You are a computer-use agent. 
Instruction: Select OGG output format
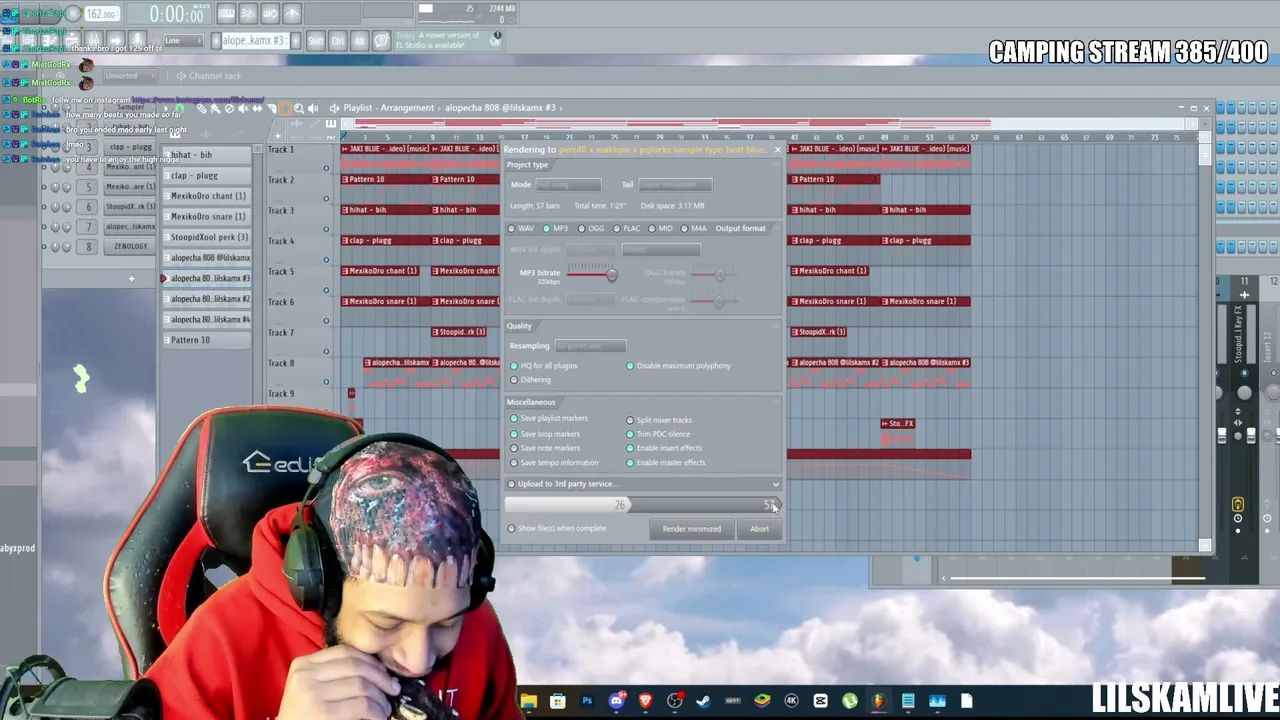tap(592, 228)
